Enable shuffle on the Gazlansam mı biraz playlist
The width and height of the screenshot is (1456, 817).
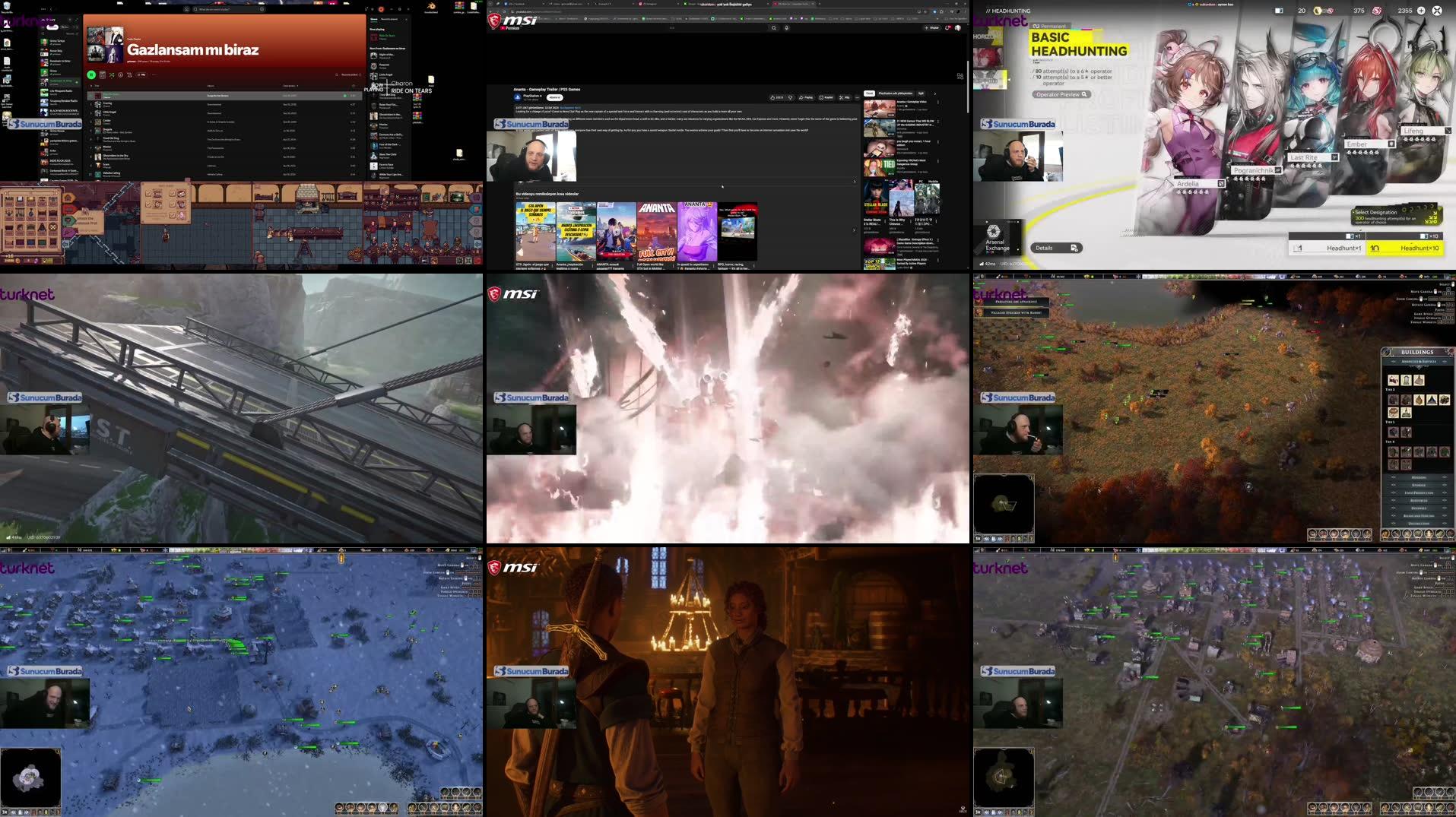tap(112, 75)
